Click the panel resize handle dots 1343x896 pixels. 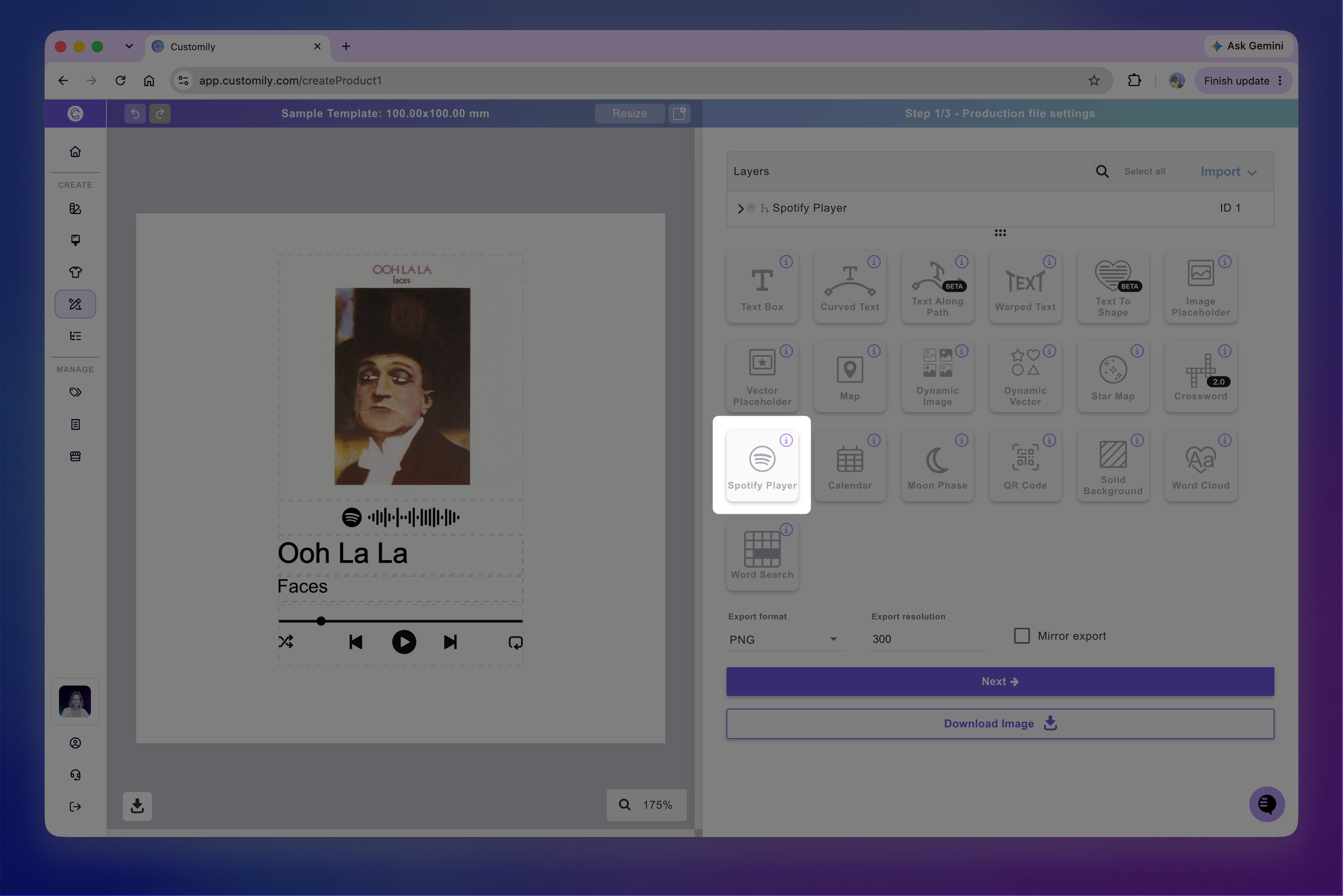tap(999, 233)
